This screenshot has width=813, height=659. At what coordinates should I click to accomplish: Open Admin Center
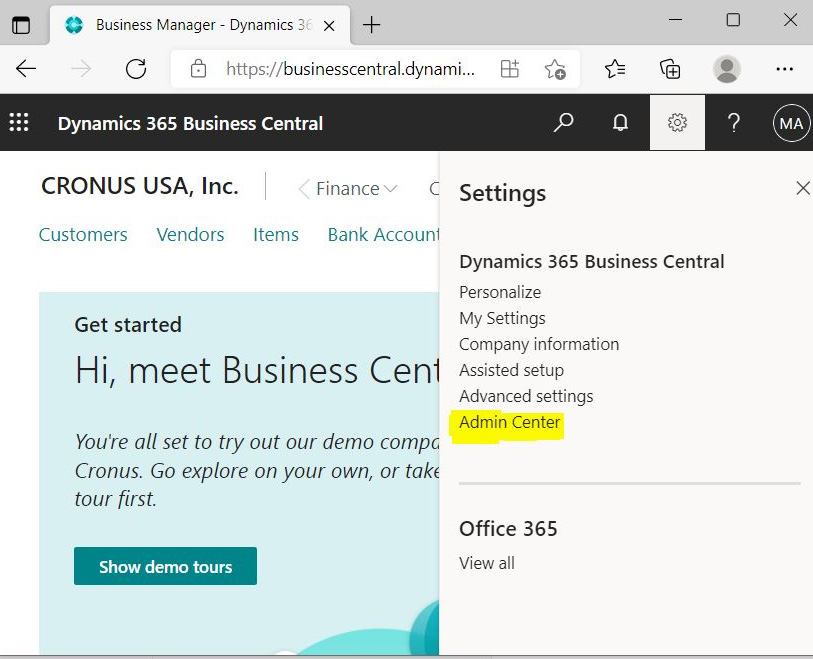[510, 422]
